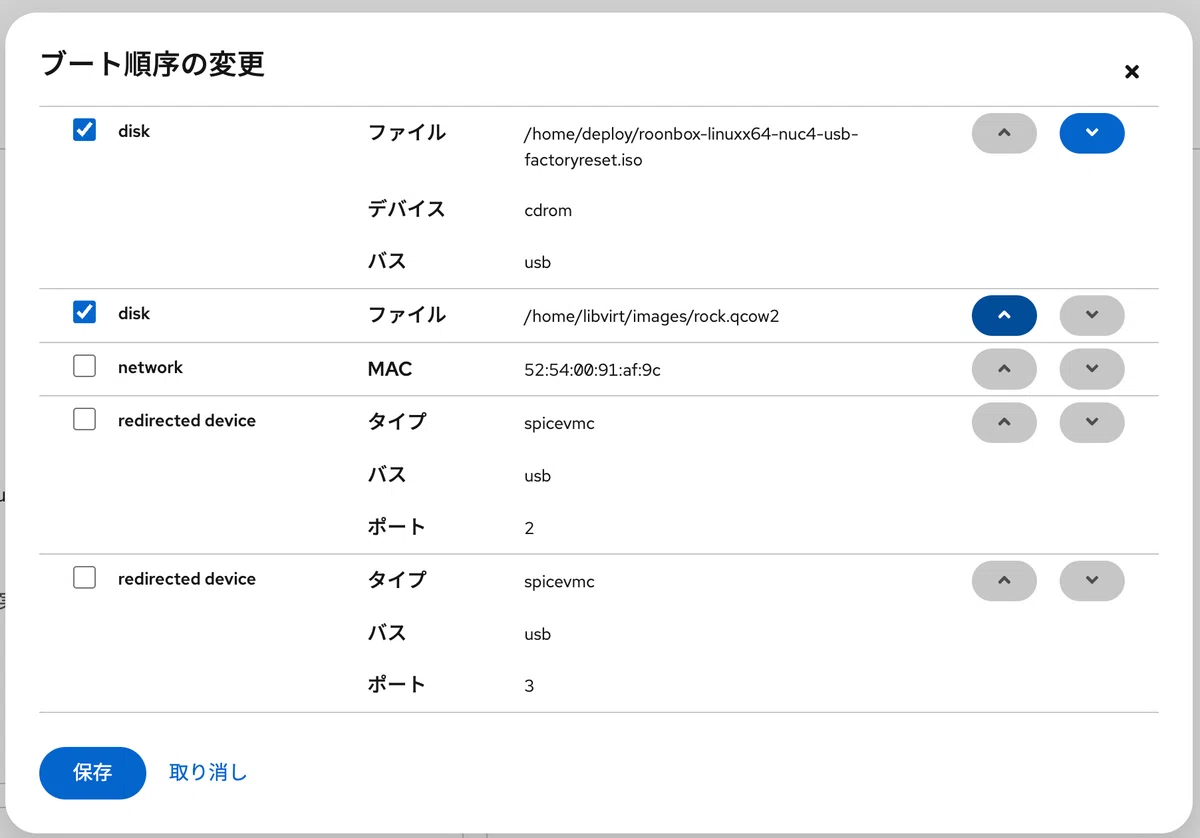Enable port 3 redirected device checkbox
This screenshot has width=1200, height=838.
(x=85, y=577)
